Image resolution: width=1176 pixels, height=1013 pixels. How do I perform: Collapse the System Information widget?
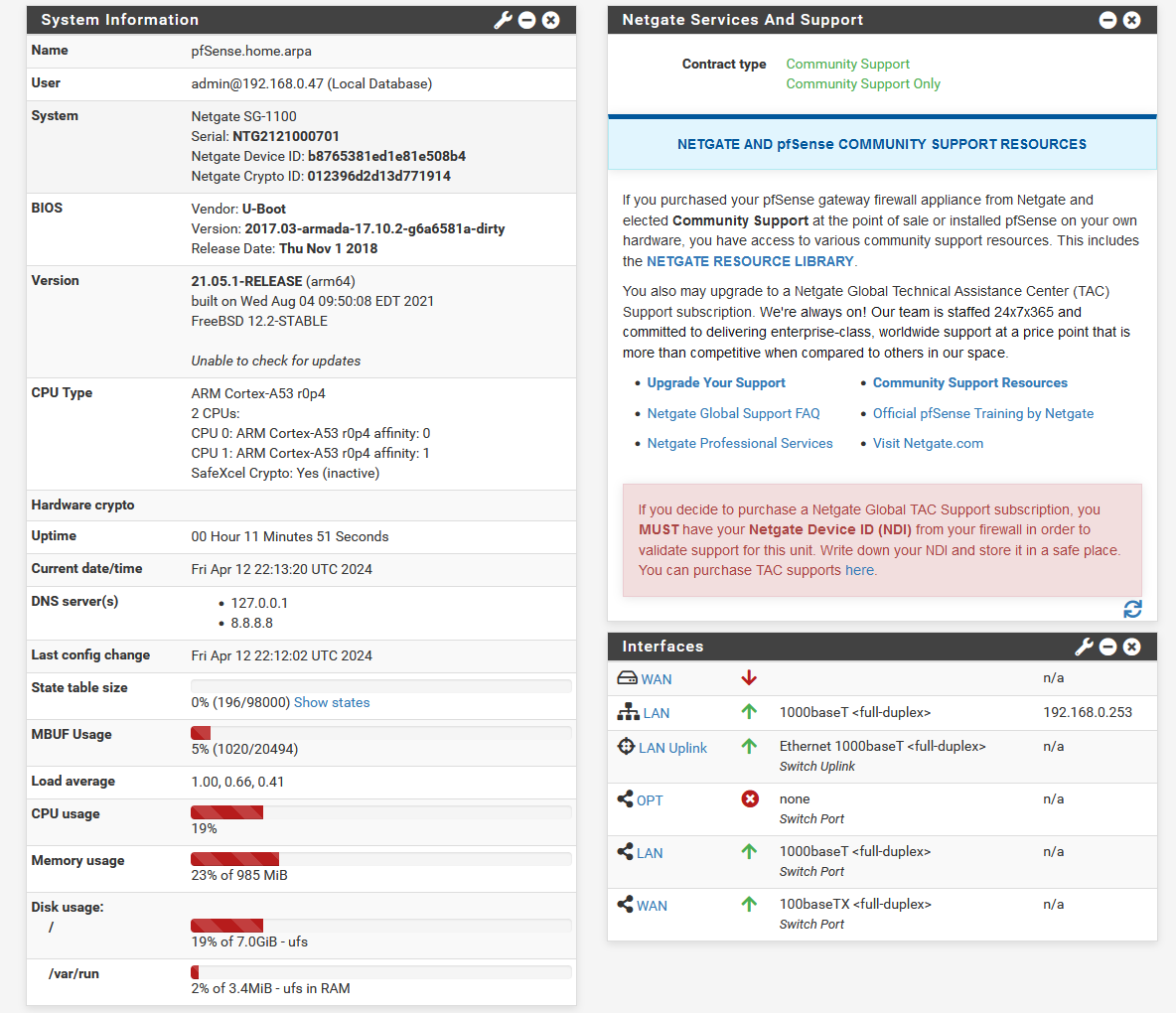pos(527,20)
